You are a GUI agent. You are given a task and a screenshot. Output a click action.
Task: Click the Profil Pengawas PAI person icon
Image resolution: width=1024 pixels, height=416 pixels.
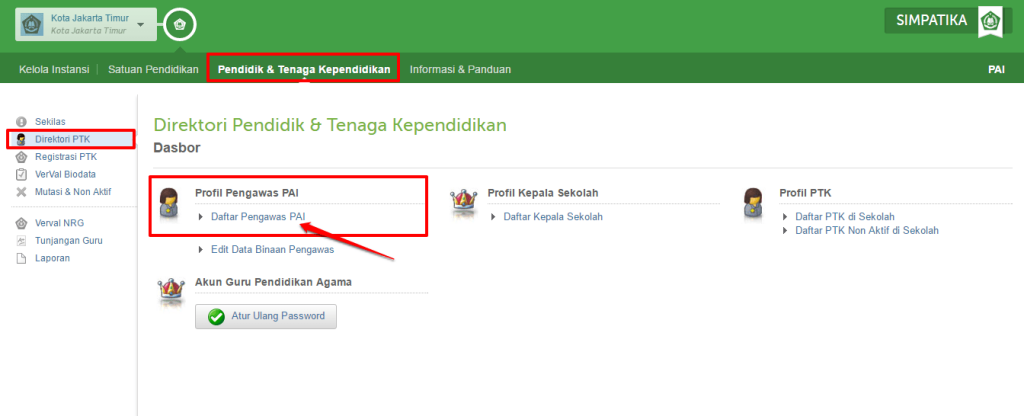click(x=169, y=203)
